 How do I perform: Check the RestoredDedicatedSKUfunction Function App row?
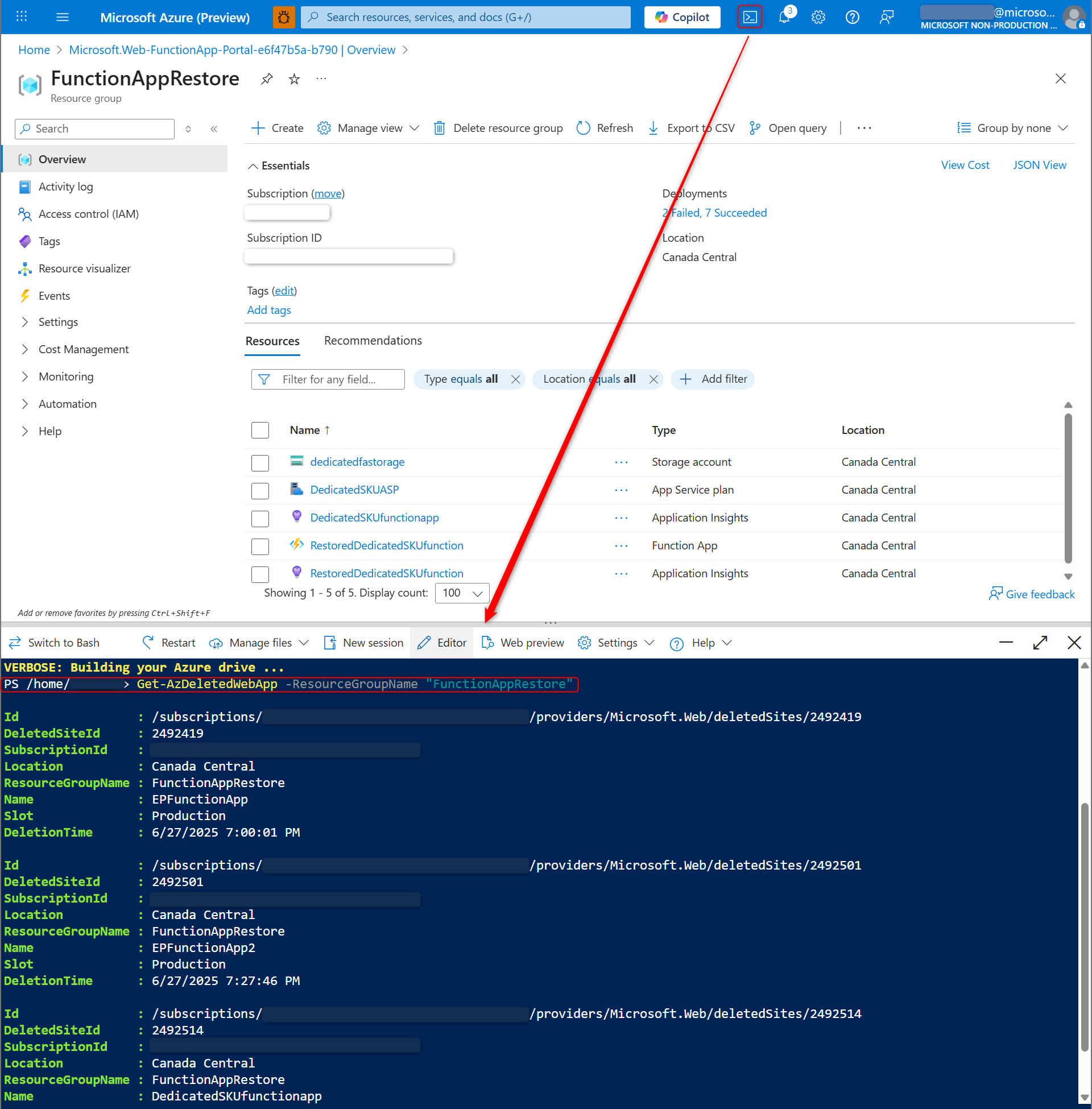(260, 546)
